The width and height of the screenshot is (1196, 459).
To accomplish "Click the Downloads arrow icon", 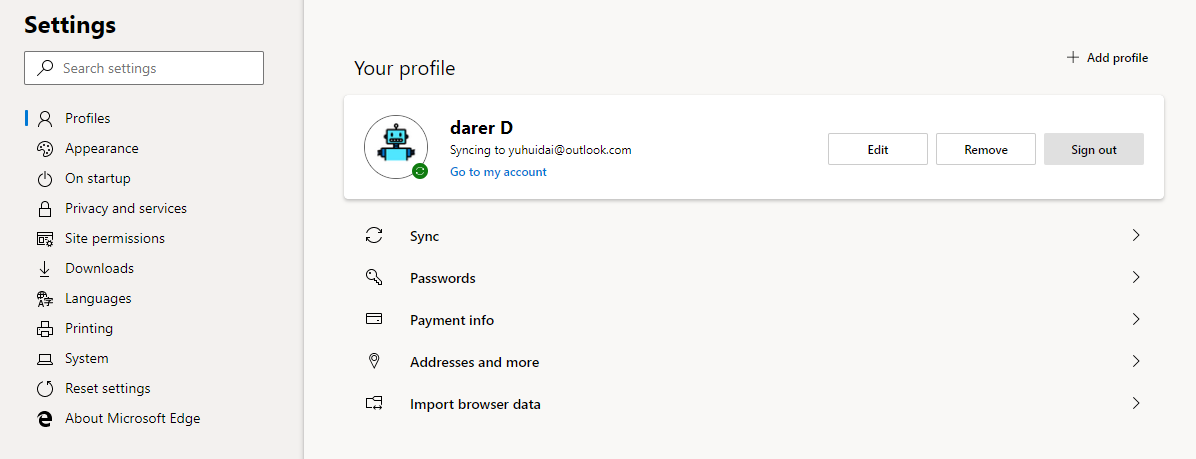I will point(44,269).
